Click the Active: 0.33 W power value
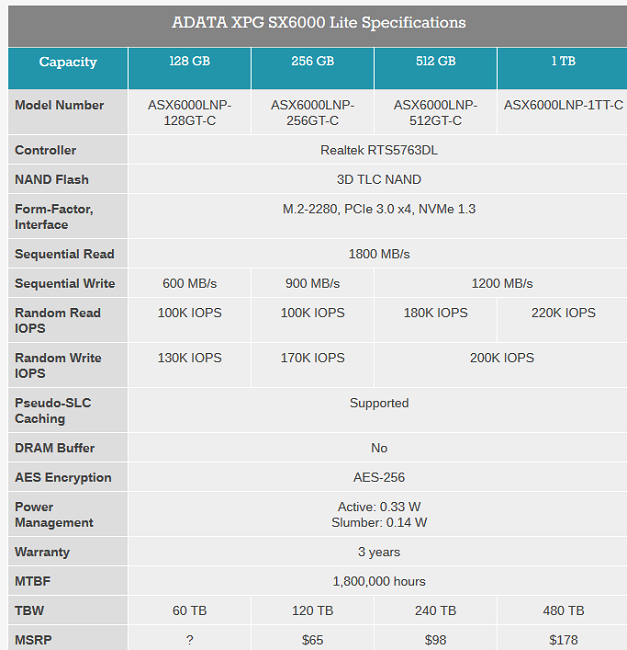The image size is (627, 650). point(379,507)
